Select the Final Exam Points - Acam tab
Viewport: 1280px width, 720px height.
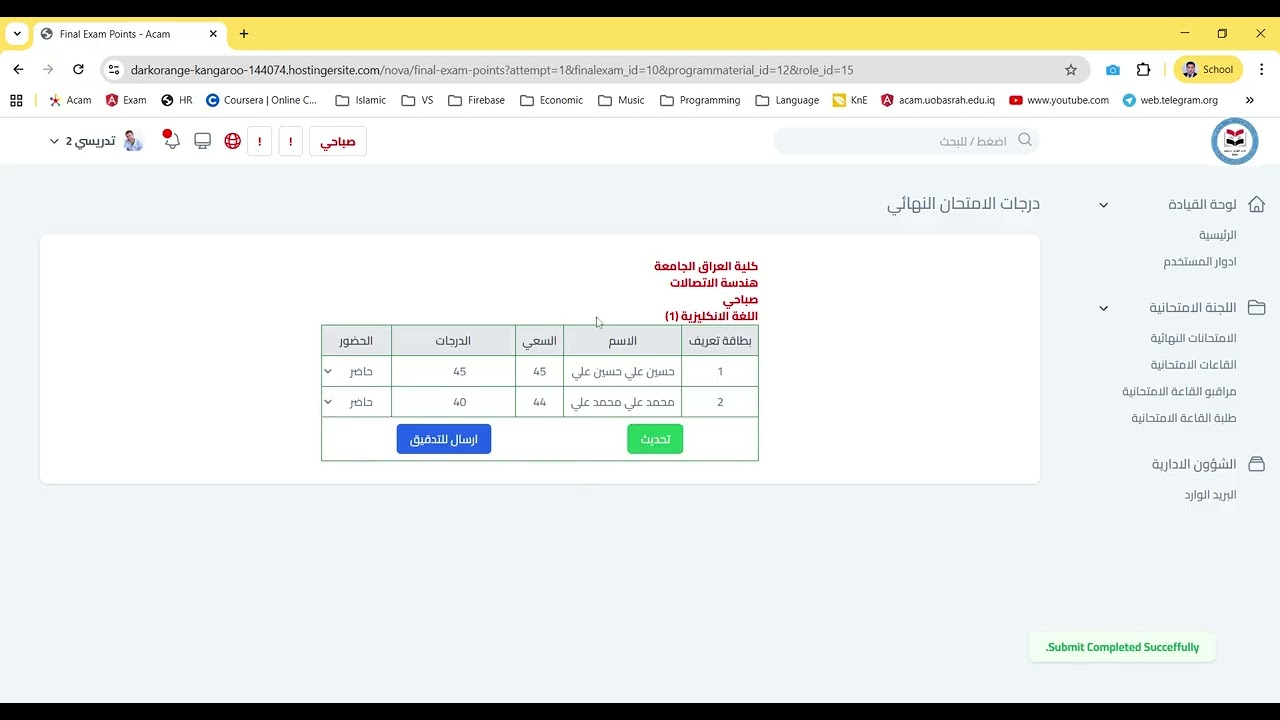click(x=130, y=34)
